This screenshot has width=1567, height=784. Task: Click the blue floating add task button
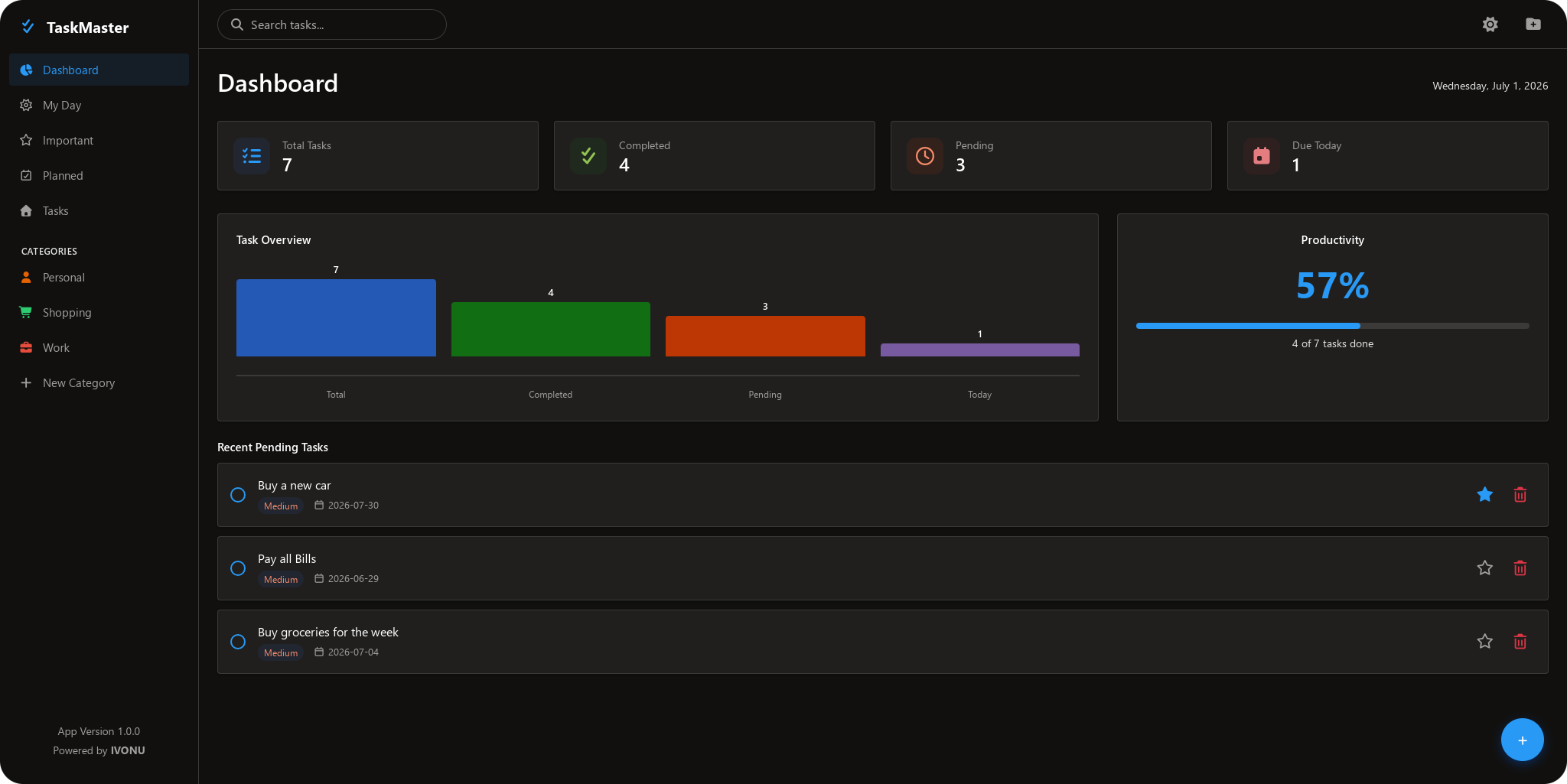(x=1522, y=740)
